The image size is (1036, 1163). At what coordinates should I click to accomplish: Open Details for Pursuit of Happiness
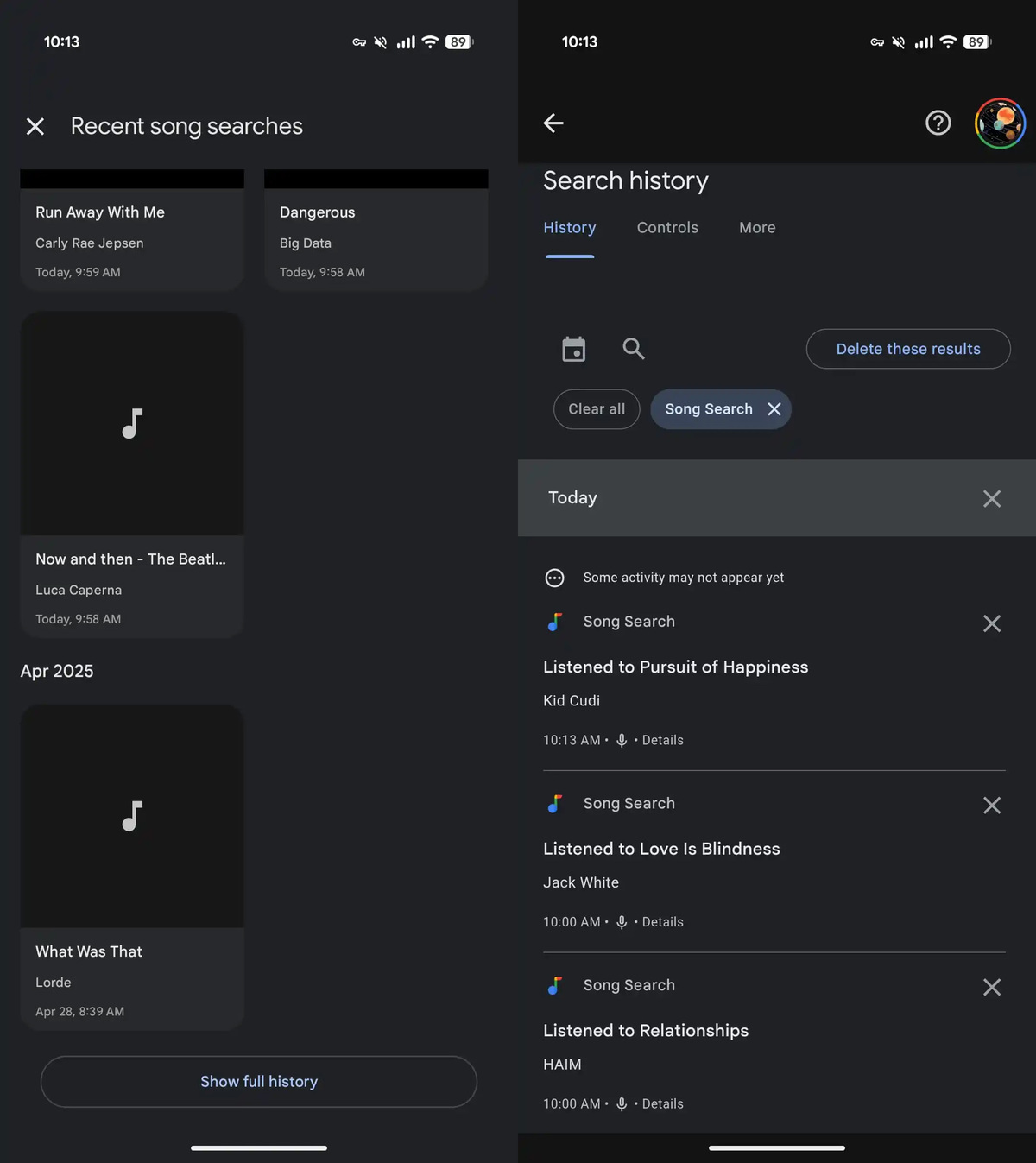click(662, 740)
